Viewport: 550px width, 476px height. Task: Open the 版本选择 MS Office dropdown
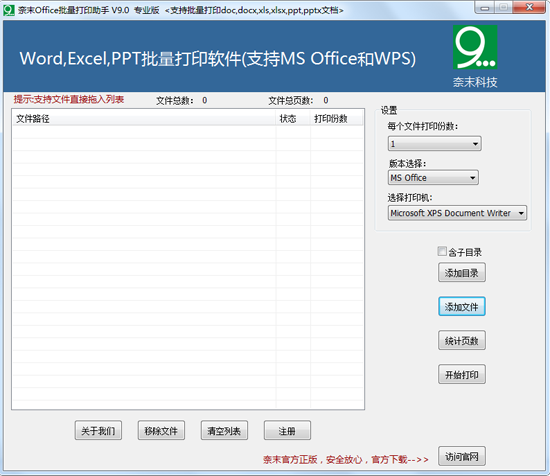[x=433, y=178]
